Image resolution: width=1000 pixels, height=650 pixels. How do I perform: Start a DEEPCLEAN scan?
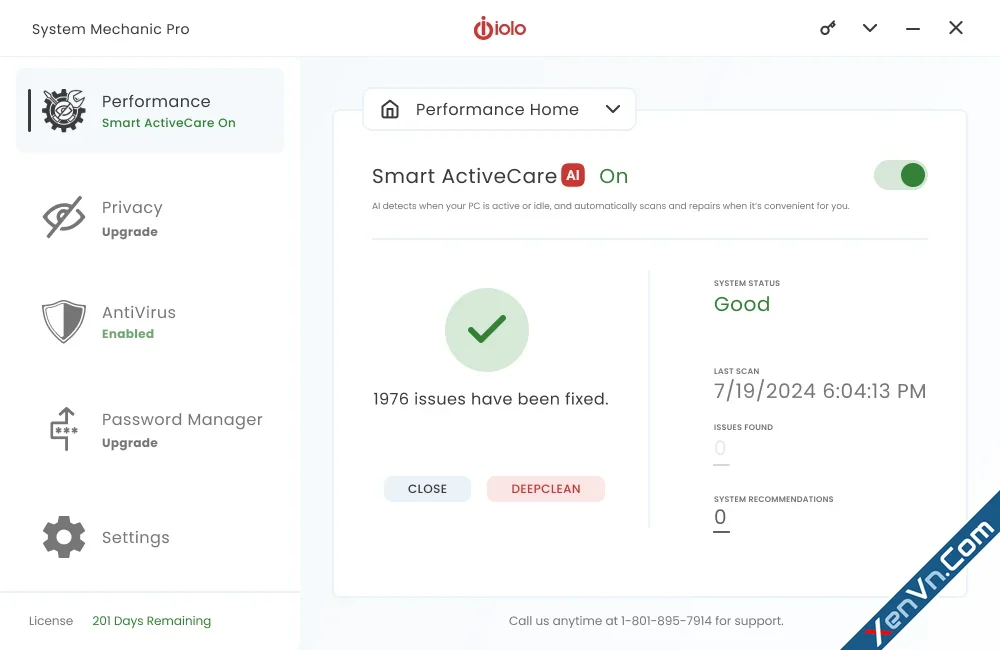pos(546,489)
